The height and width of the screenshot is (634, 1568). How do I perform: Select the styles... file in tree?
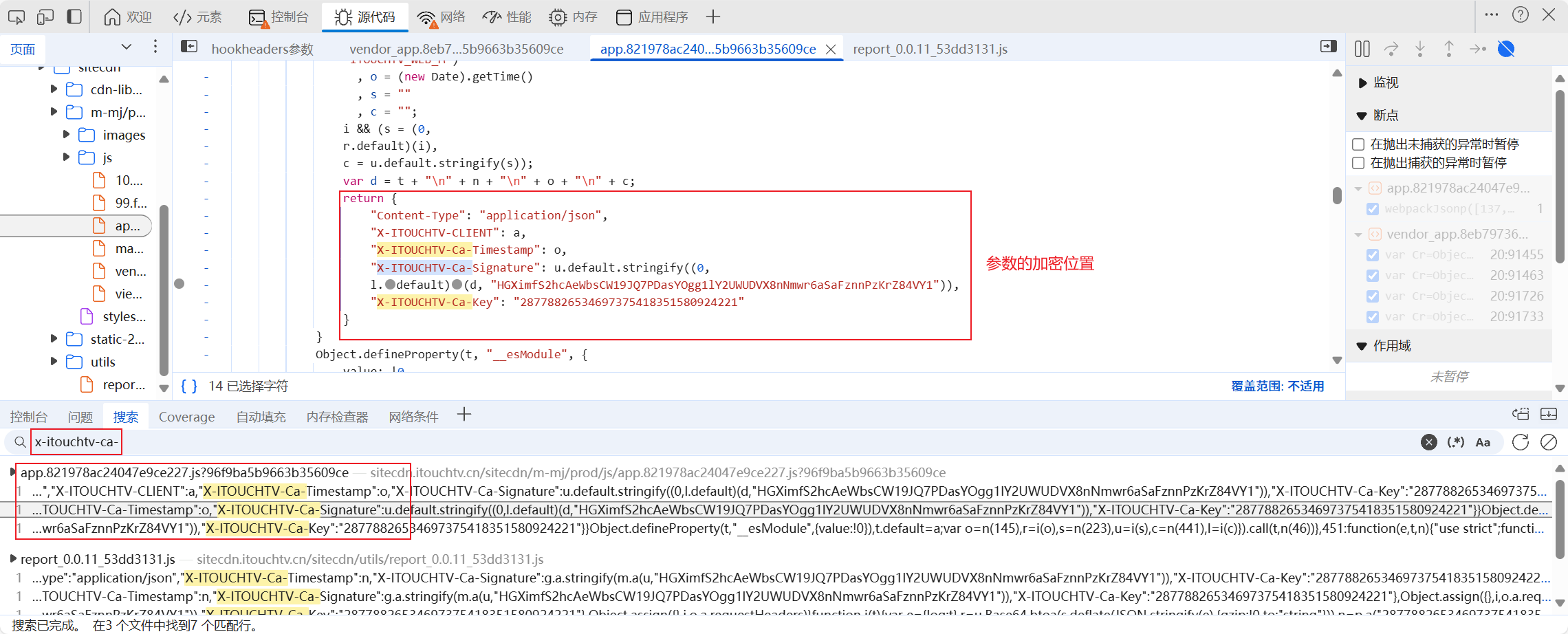click(x=113, y=316)
